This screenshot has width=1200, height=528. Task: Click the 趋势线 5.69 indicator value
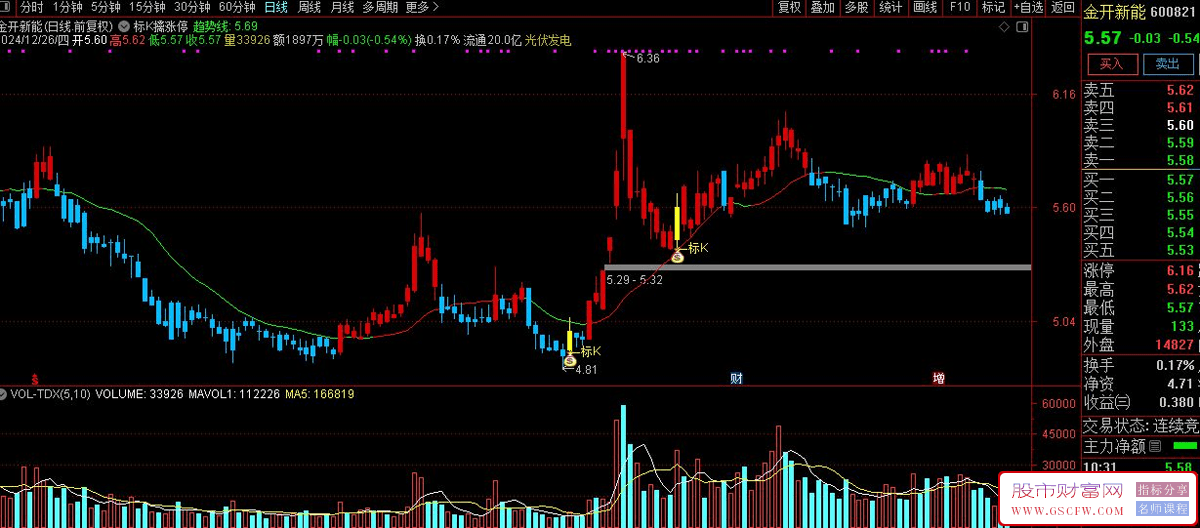tap(226, 26)
